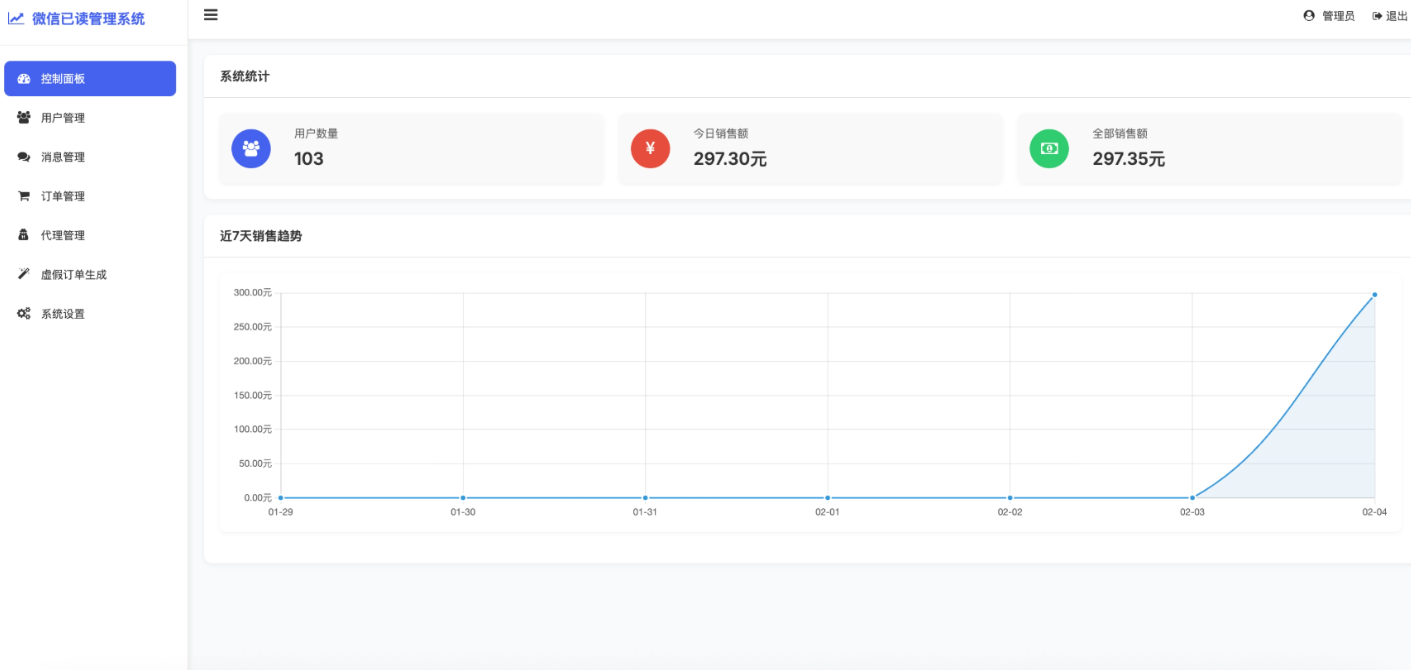Click the highest data point above 02-04

1374,294
